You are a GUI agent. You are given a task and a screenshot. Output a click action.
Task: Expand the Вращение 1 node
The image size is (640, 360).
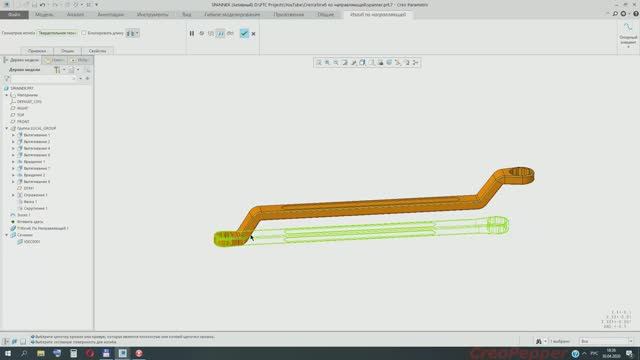click(13, 162)
